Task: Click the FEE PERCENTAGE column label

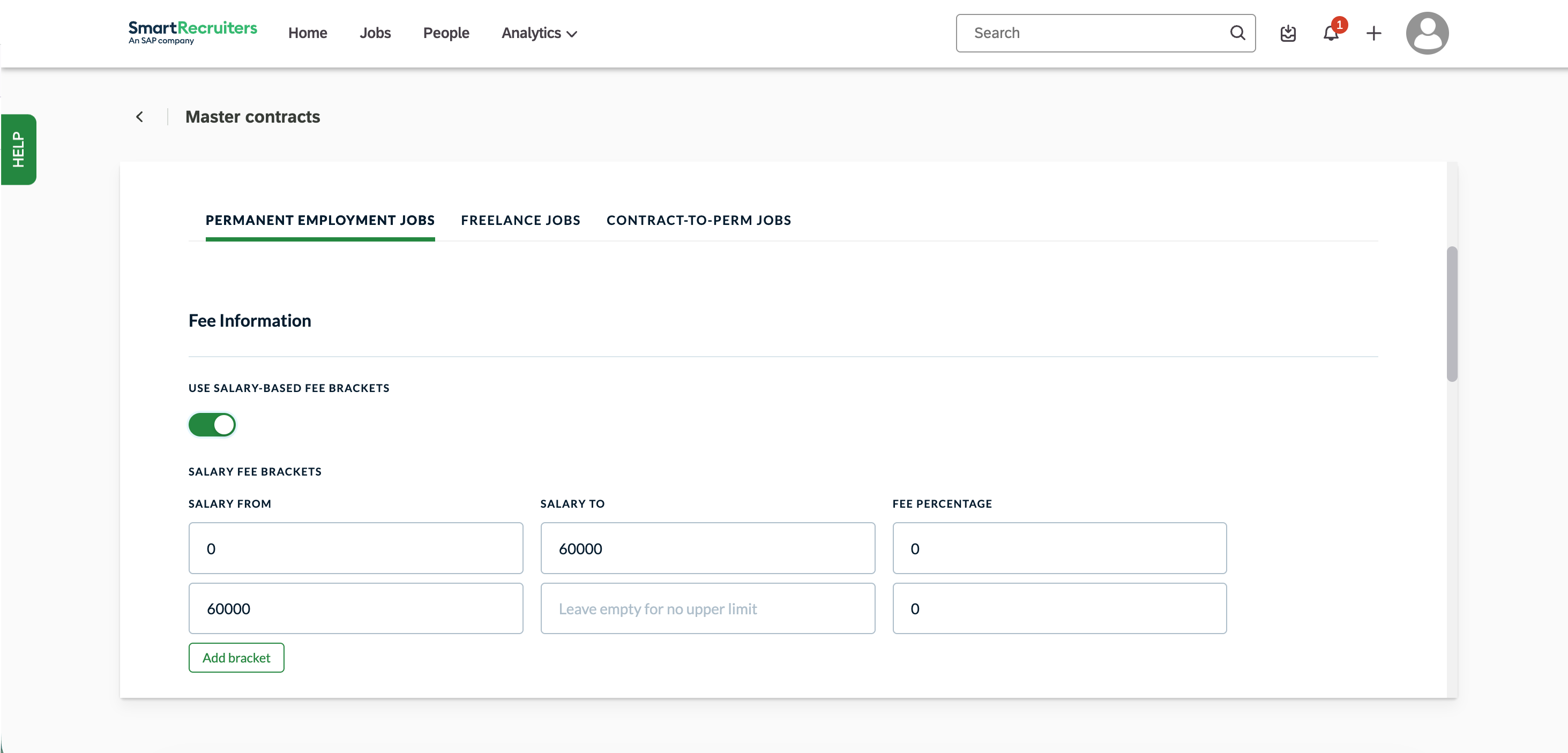Action: pos(942,503)
